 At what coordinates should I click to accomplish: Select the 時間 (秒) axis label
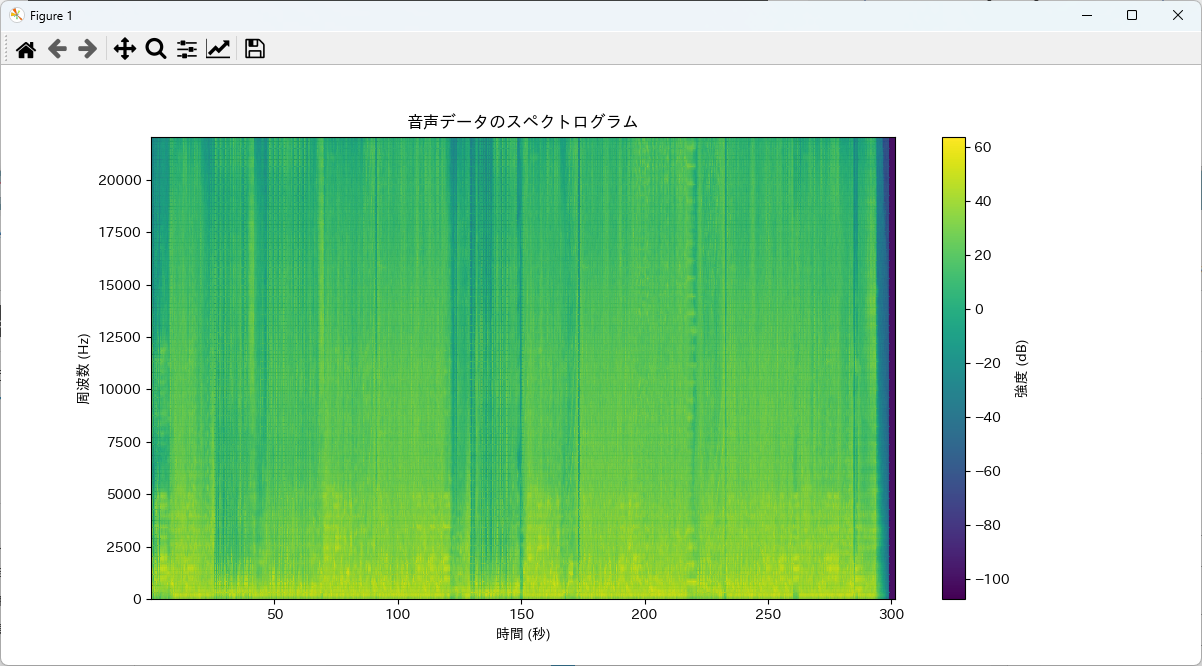[524, 633]
